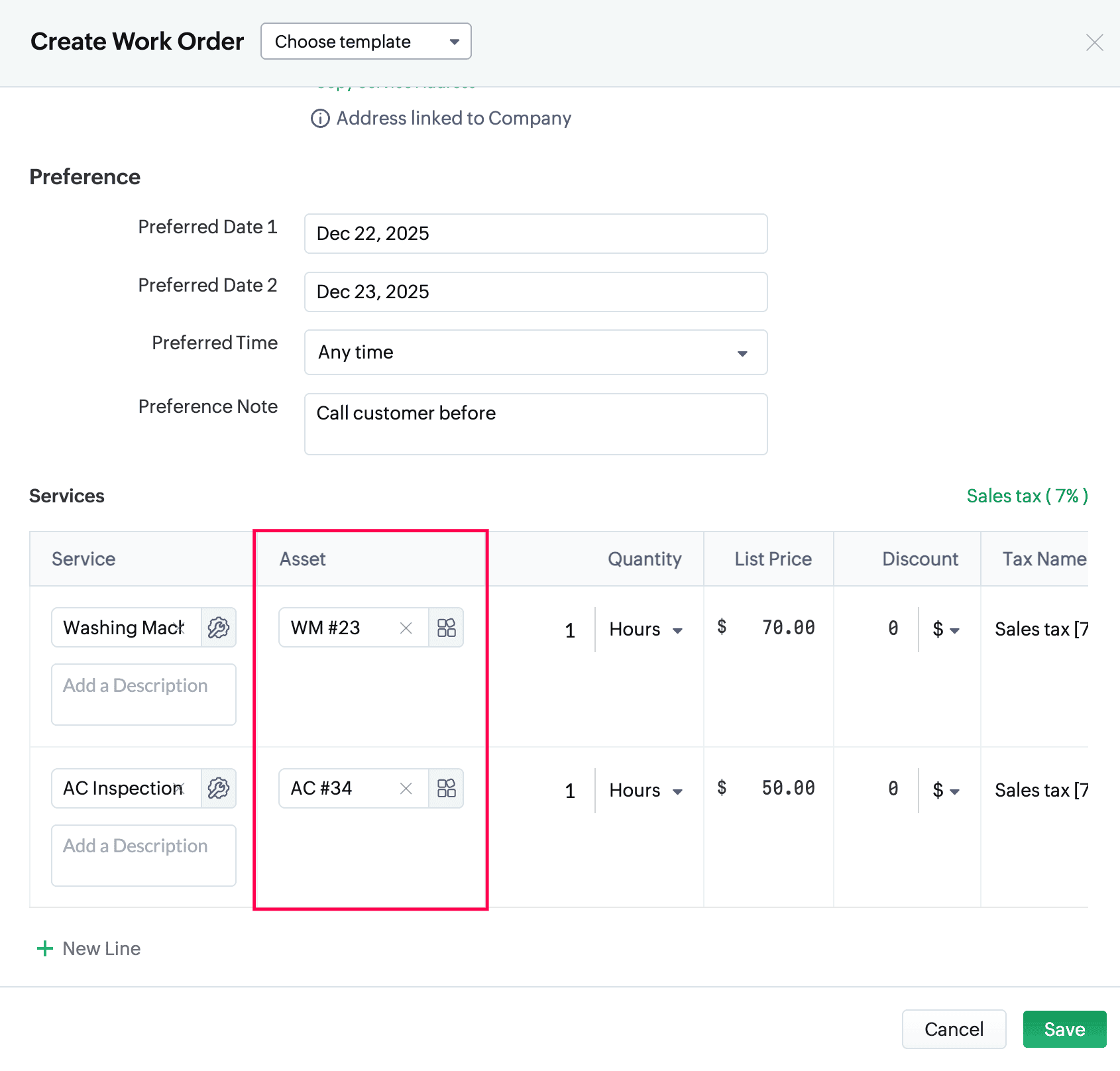Click the Save button
The height and width of the screenshot is (1071, 1120).
click(x=1064, y=1029)
